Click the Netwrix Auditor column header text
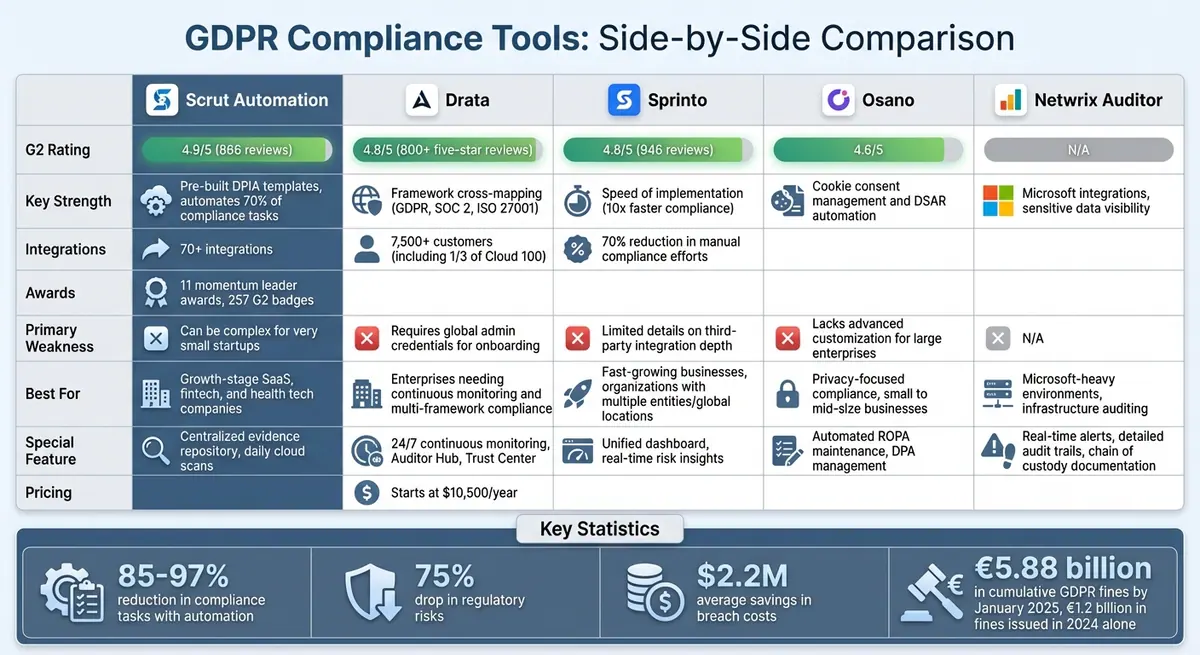The width and height of the screenshot is (1200, 655). [x=1099, y=100]
